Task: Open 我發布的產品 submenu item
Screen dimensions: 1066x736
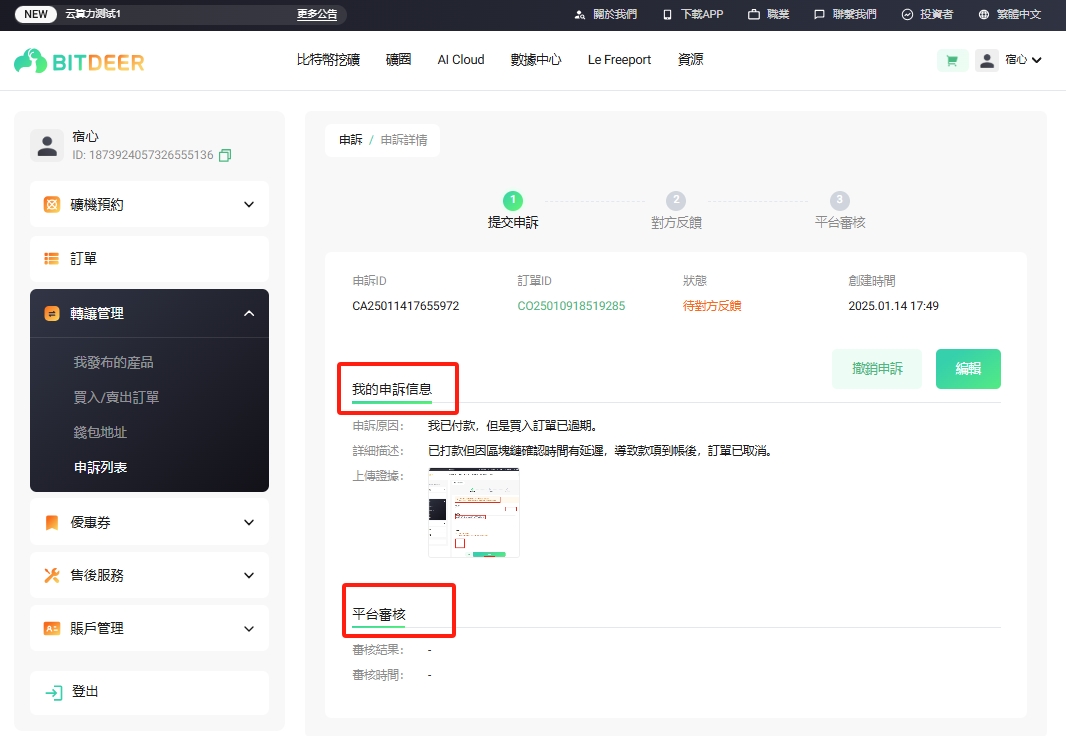Action: point(114,362)
